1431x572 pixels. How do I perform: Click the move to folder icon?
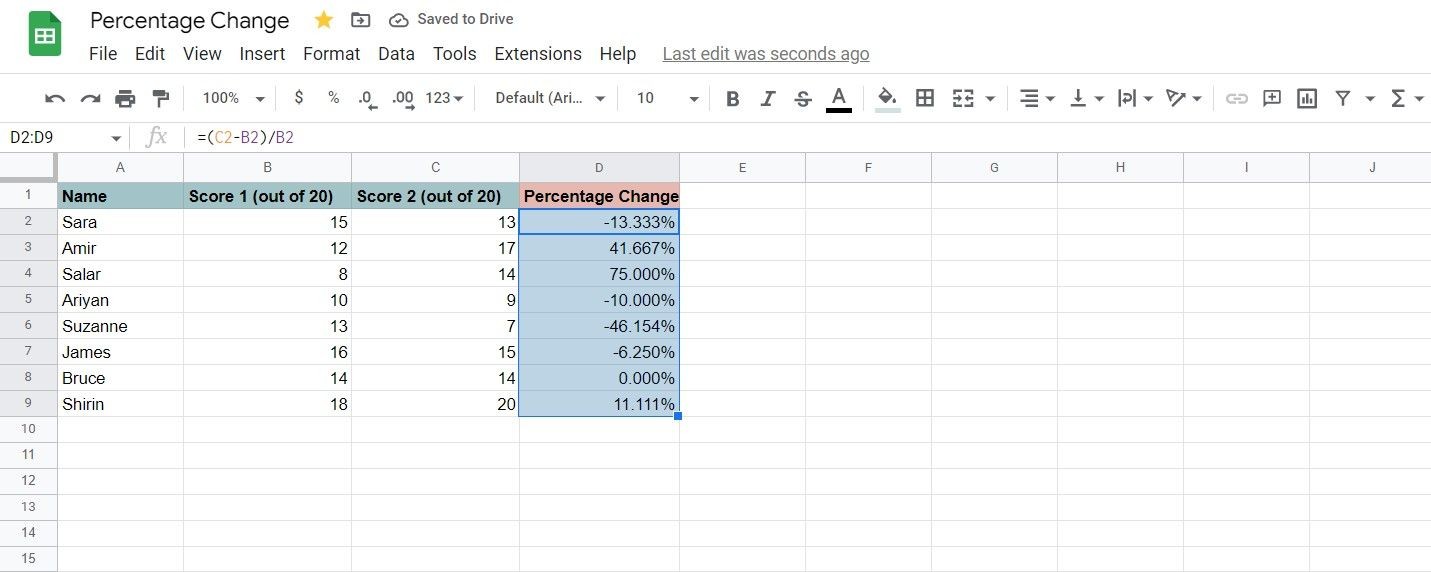point(360,20)
